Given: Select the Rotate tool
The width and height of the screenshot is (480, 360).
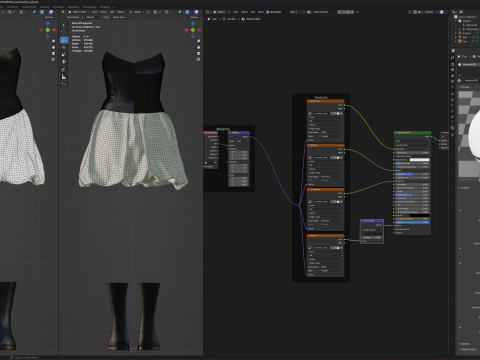Looking at the screenshot, I should [x=64, y=47].
